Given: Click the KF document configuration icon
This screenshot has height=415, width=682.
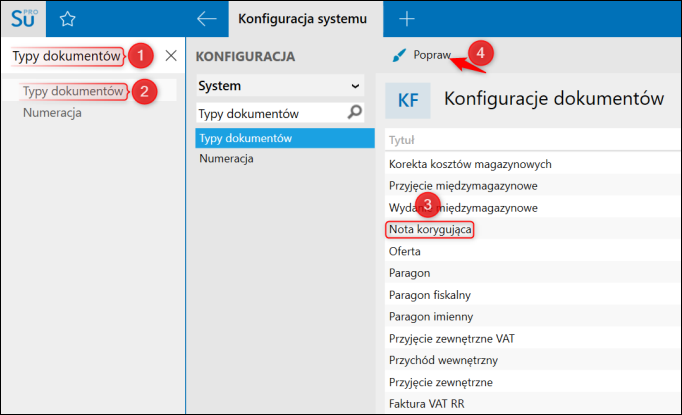Looking at the screenshot, I should pos(408,100).
